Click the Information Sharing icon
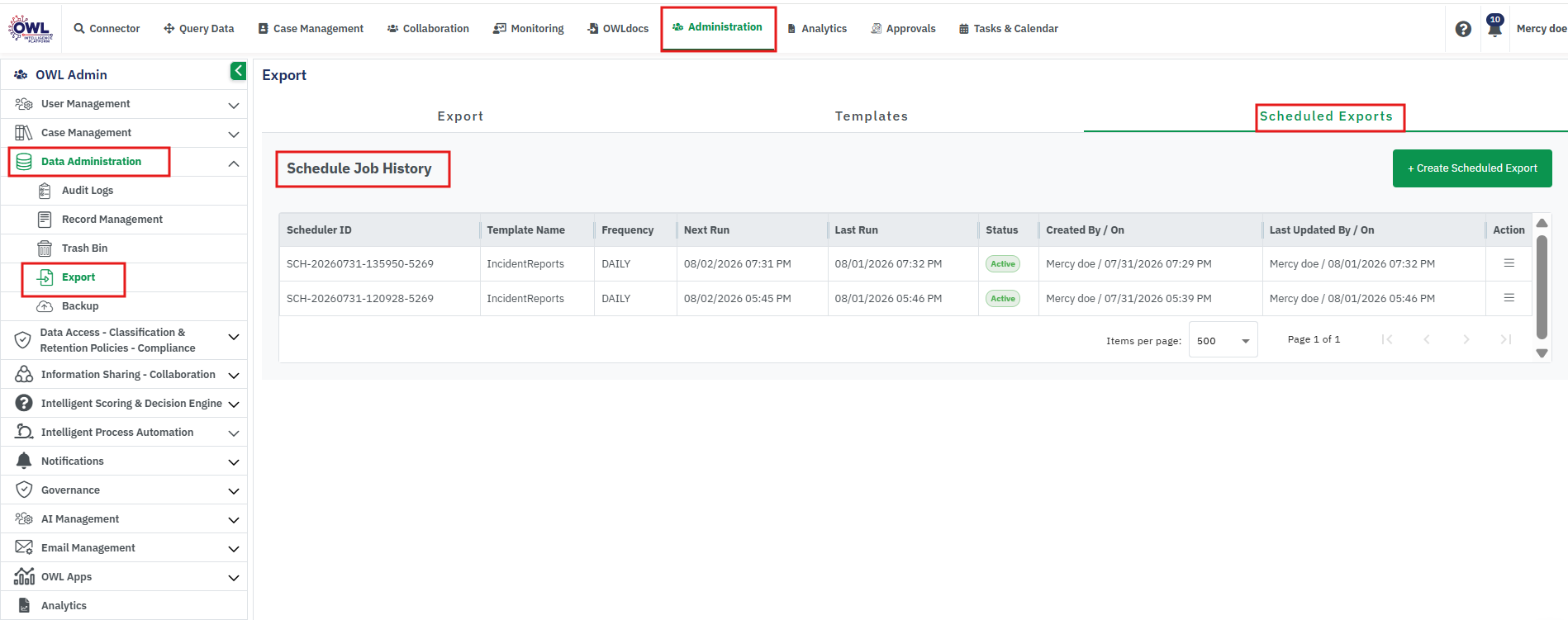 tap(24, 375)
